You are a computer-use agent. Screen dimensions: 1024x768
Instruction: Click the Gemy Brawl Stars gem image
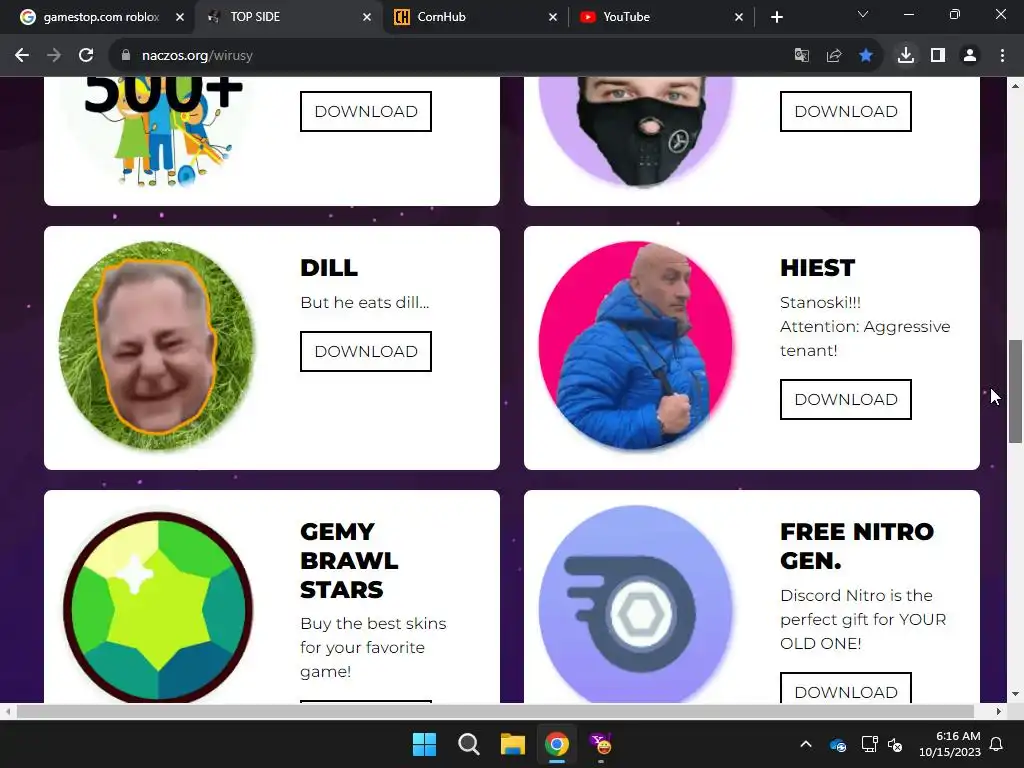157,606
